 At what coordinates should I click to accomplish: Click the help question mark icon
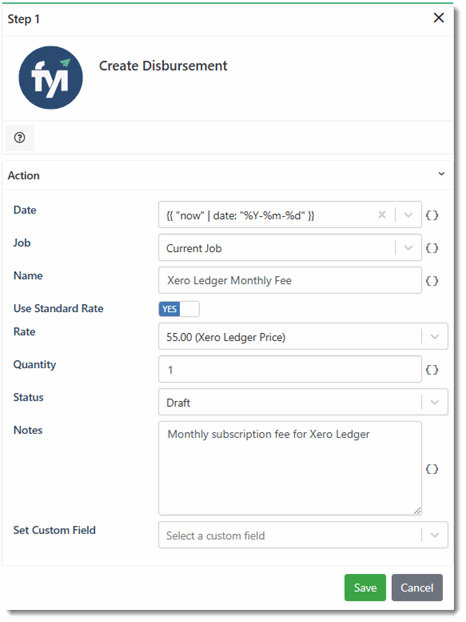point(19,138)
